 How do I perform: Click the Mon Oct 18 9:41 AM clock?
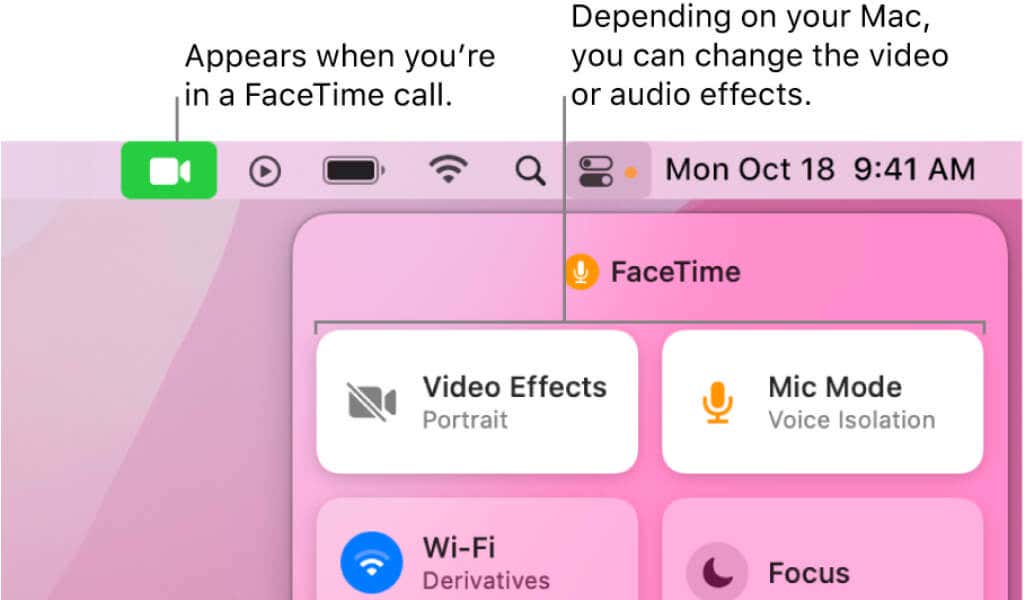point(820,170)
